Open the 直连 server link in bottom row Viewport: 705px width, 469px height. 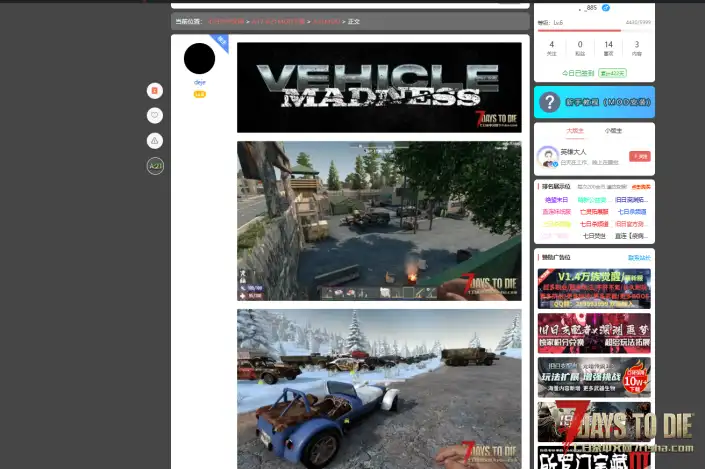632,236
